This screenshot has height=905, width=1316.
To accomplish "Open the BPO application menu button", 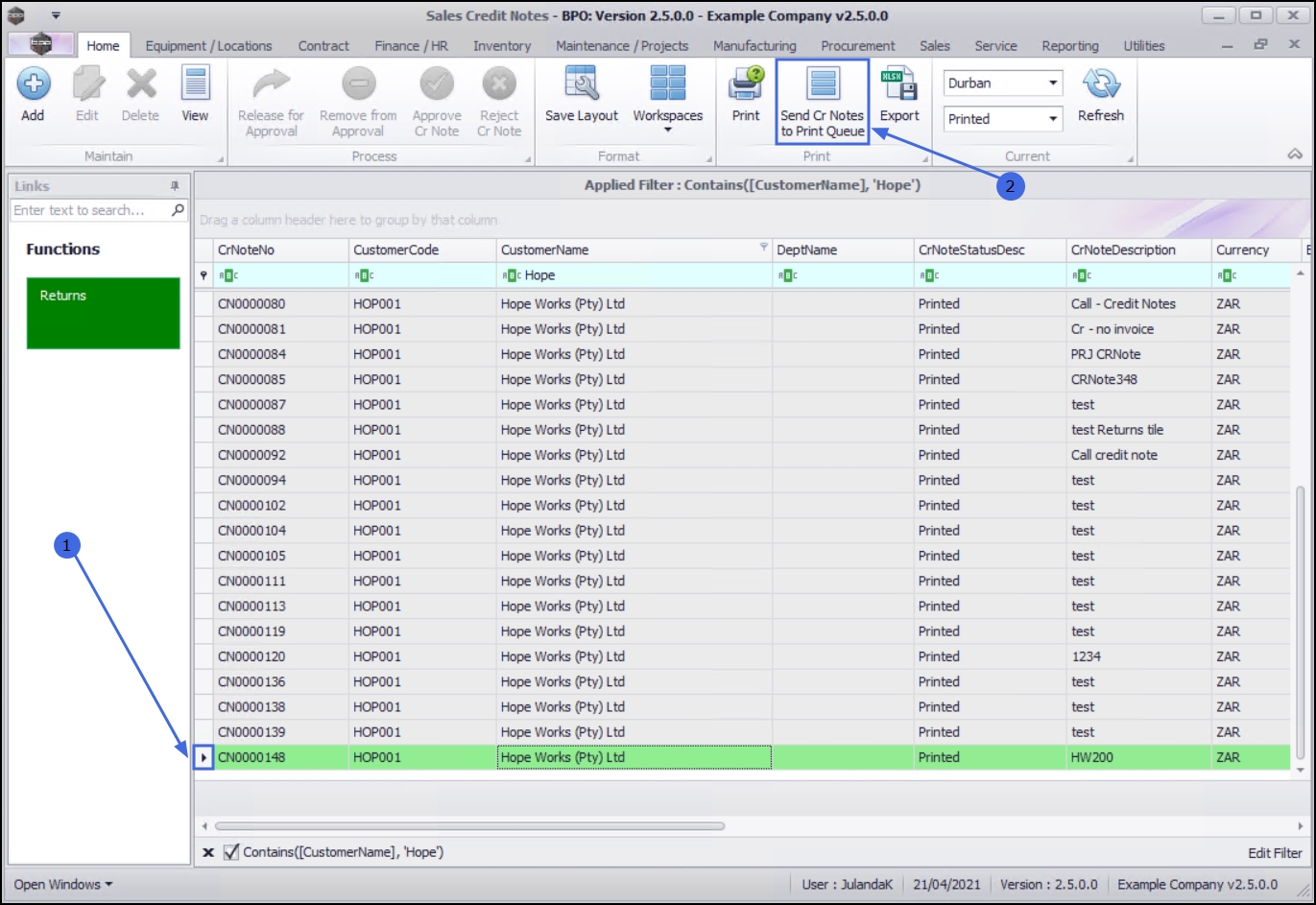I will click(x=39, y=44).
